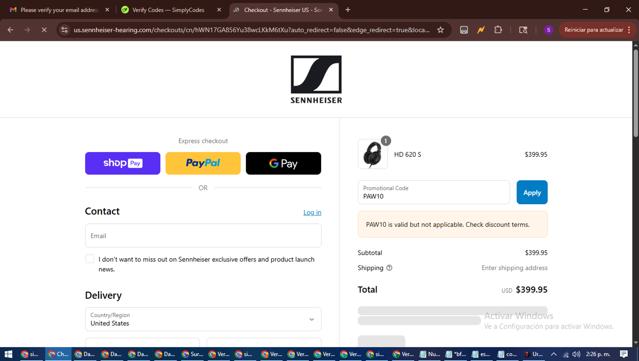639x361 pixels.
Task: Pay with Shop Pay button
Action: click(123, 163)
